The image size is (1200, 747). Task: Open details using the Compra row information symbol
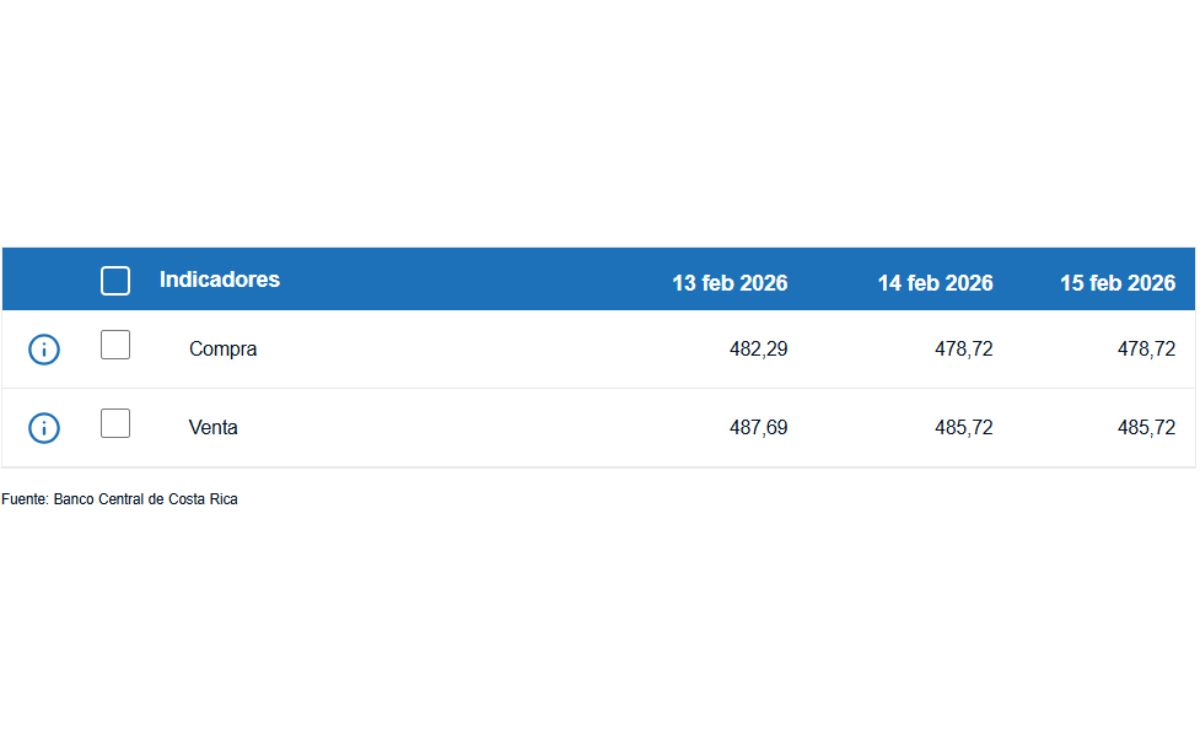pos(43,349)
